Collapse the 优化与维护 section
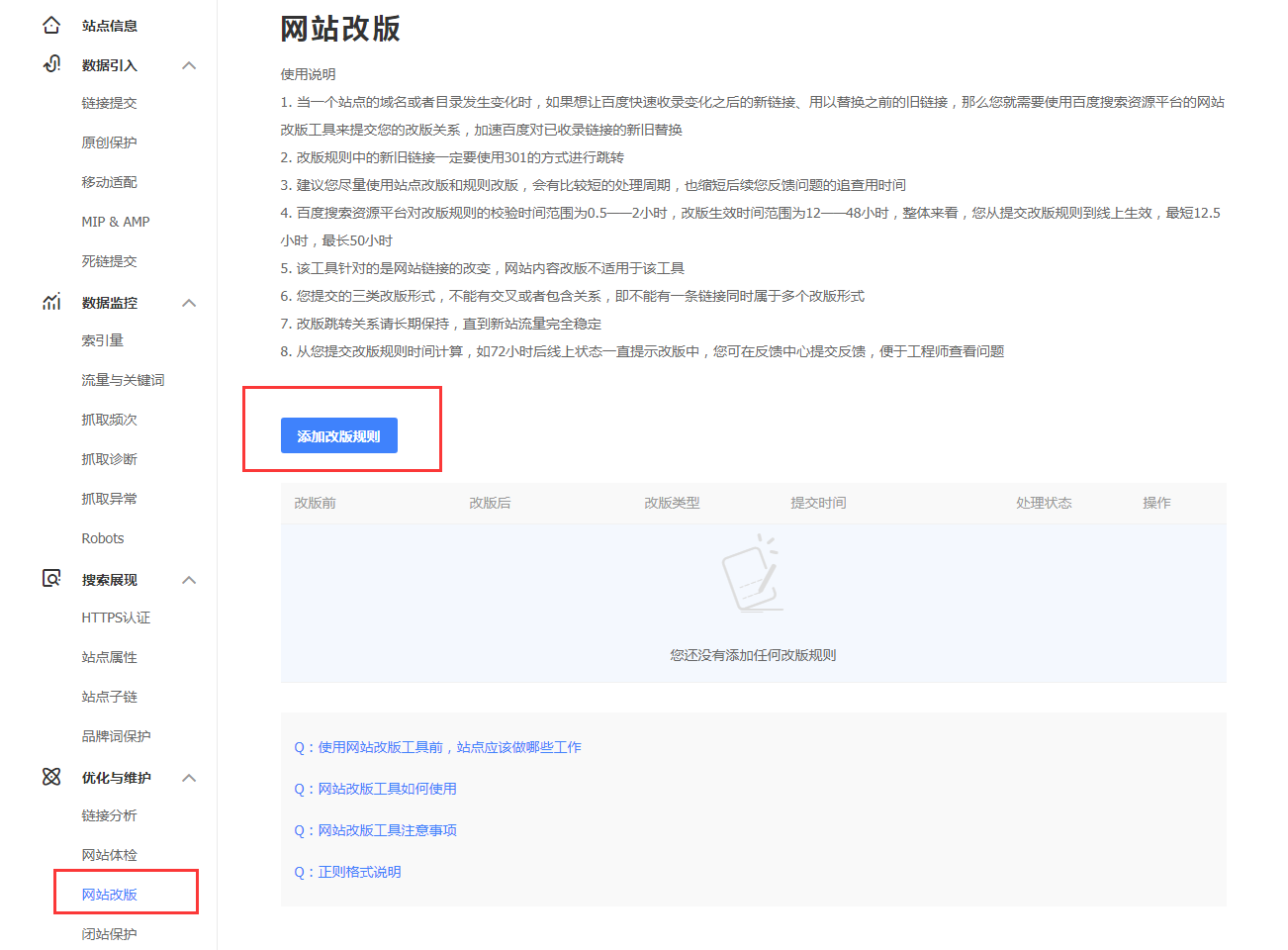Screen dimensions: 1288x950 189,778
